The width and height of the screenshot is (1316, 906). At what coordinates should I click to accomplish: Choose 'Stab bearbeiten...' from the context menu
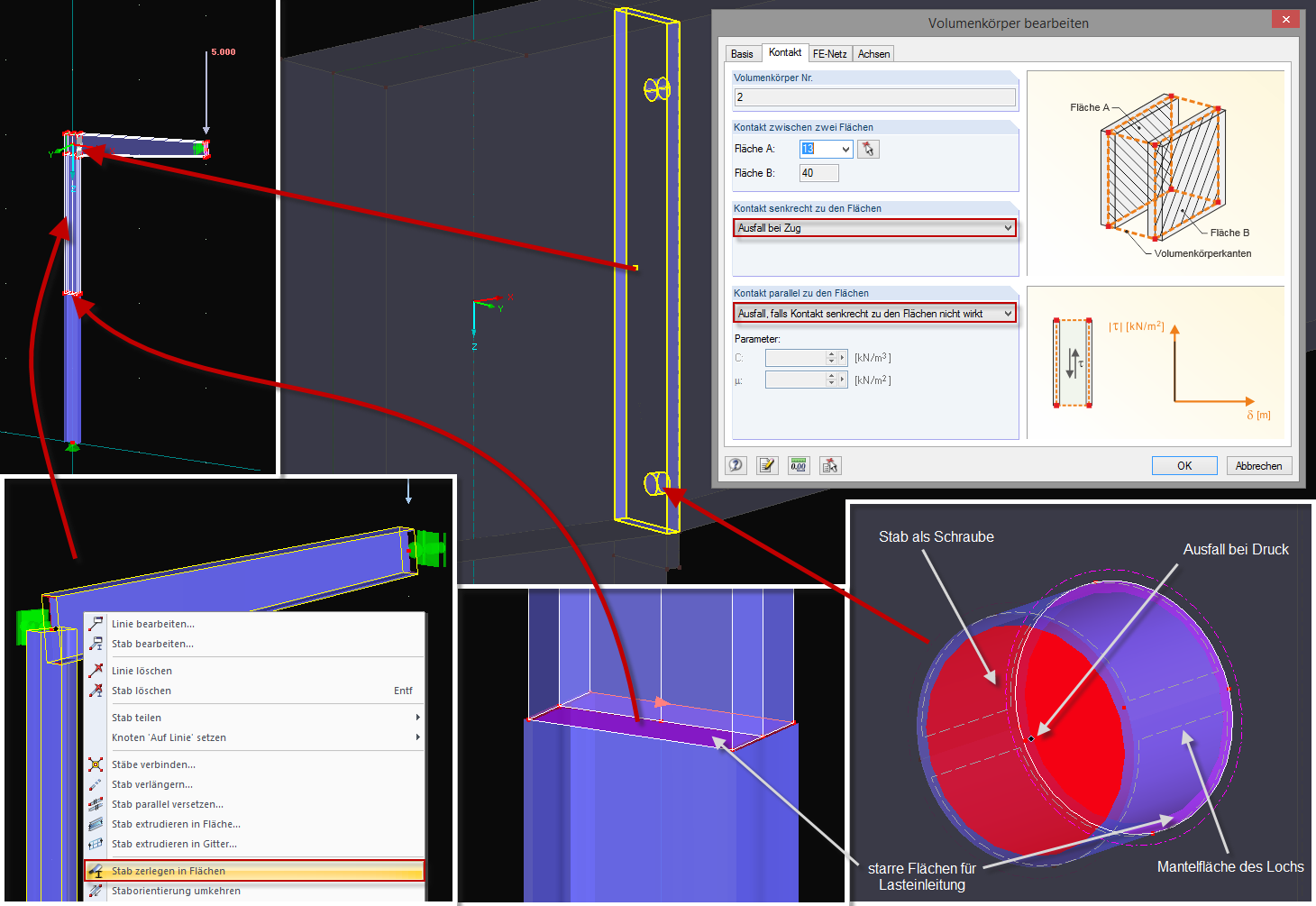pyautogui.click(x=254, y=644)
